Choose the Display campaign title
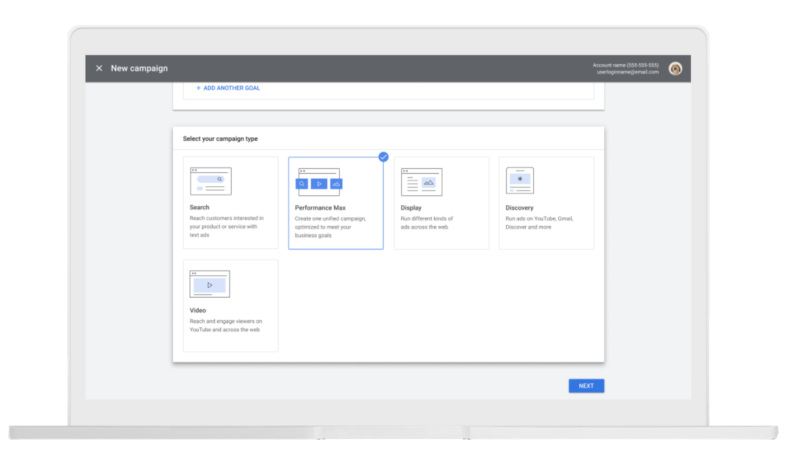This screenshot has height=470, width=801. pos(411,208)
